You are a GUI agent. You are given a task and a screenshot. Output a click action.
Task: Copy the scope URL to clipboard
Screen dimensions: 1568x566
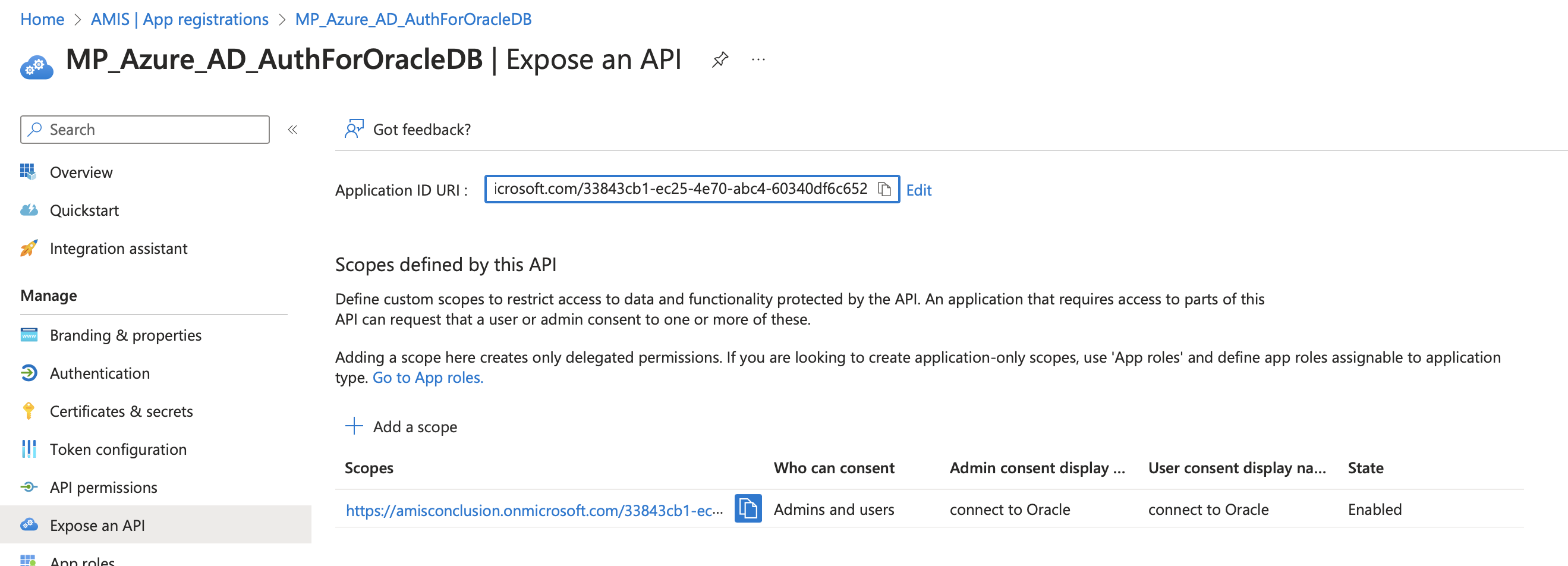748,509
